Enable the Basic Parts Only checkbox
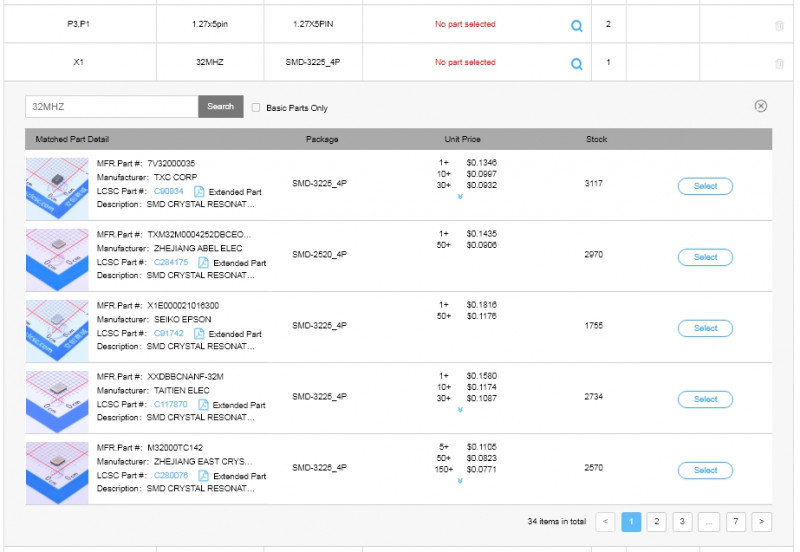 pyautogui.click(x=257, y=107)
